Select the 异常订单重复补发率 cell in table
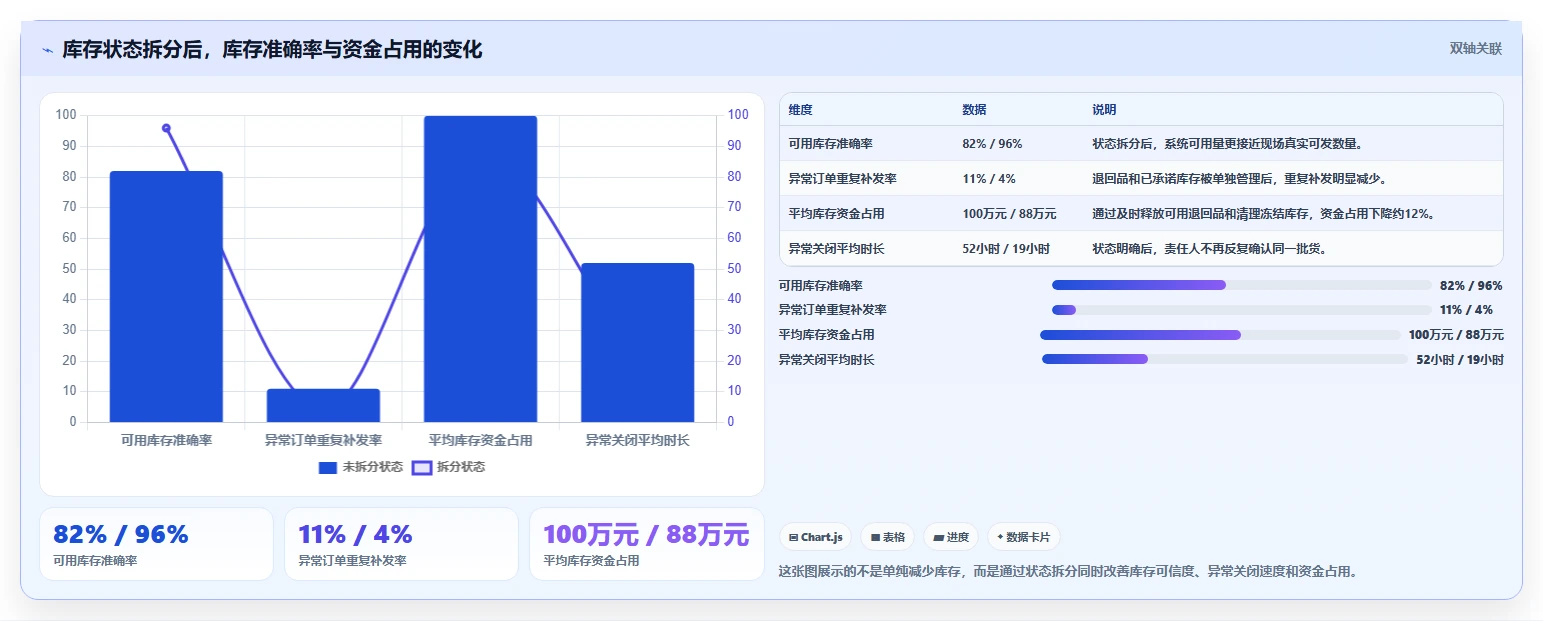This screenshot has width=1543, height=621. pos(842,179)
